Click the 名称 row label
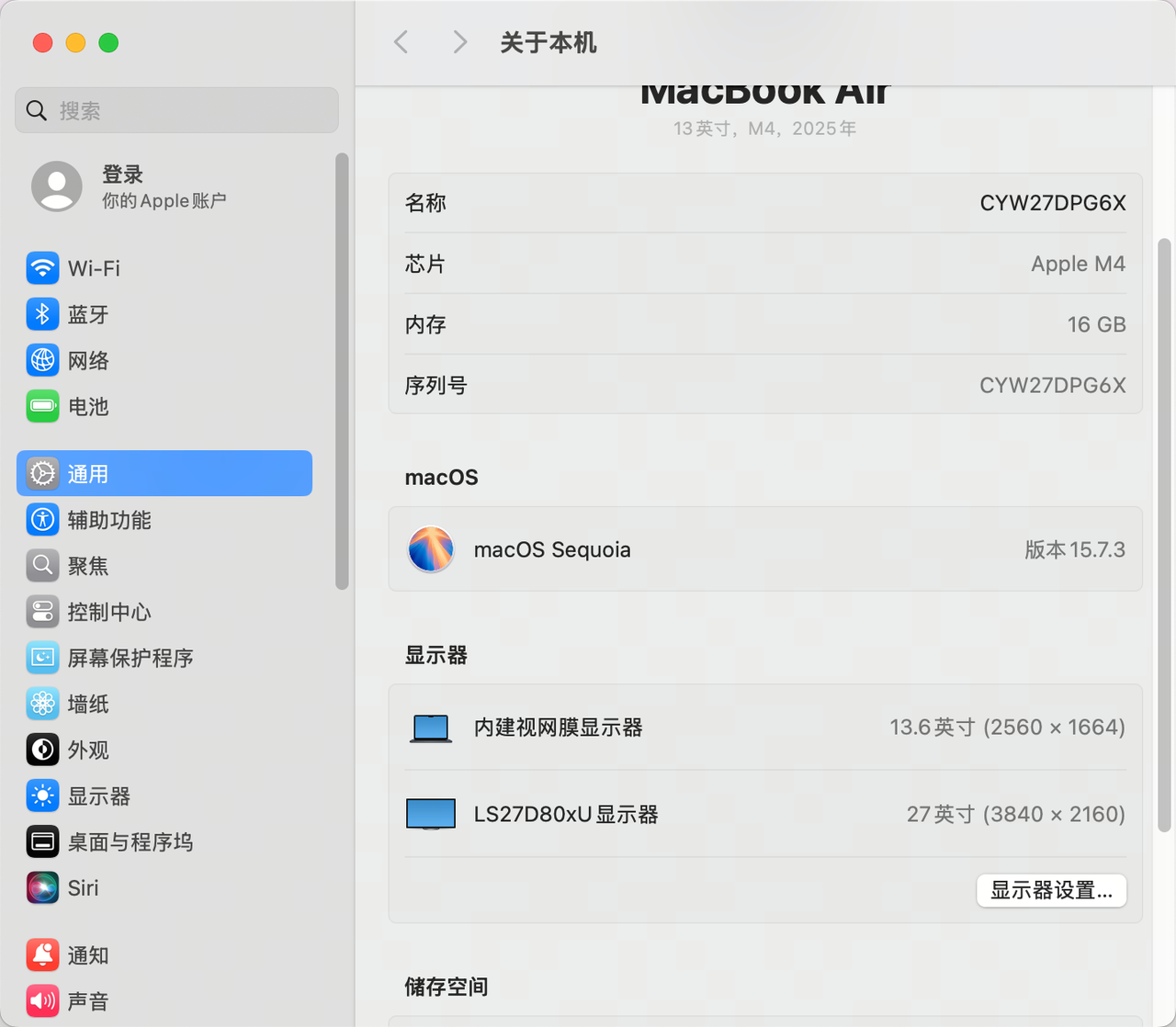 [x=425, y=203]
